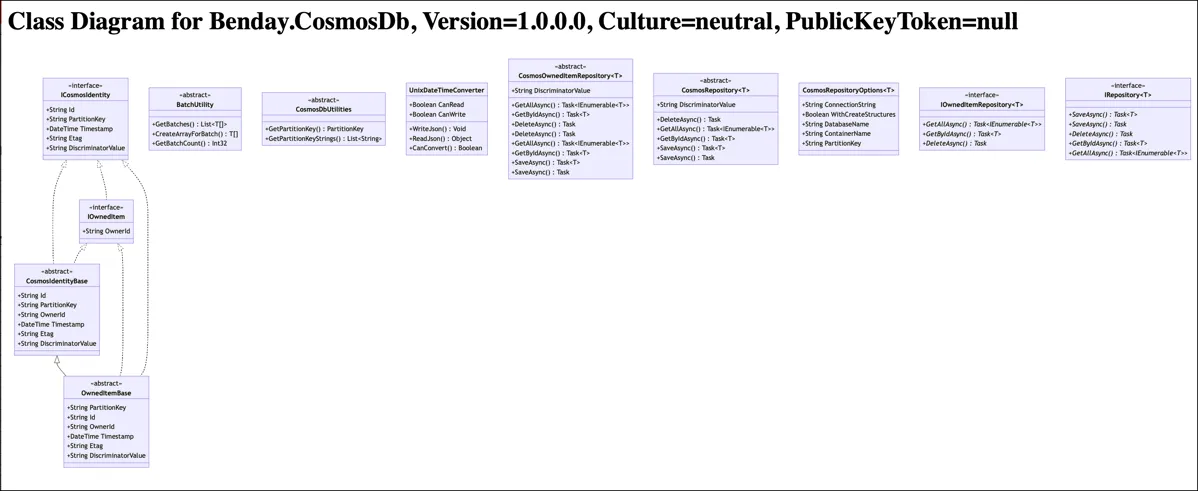Click String ContainerName property
Viewport: 1198px width, 491px height.
click(x=837, y=134)
